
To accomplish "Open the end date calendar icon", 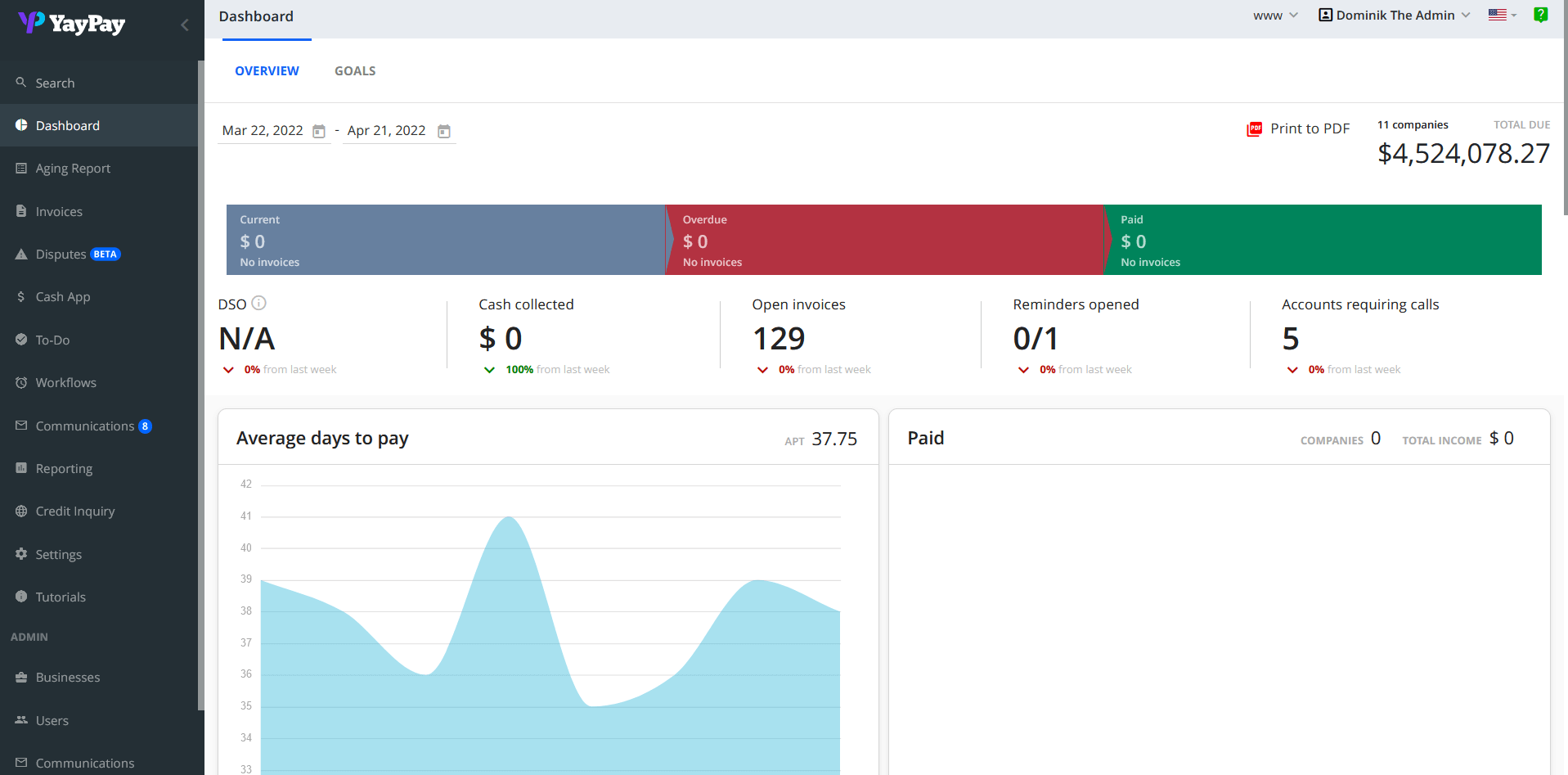I will coord(444,131).
